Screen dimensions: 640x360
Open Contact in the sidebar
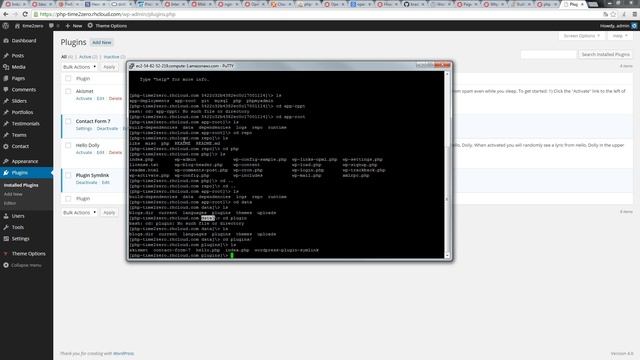pyautogui.click(x=20, y=146)
